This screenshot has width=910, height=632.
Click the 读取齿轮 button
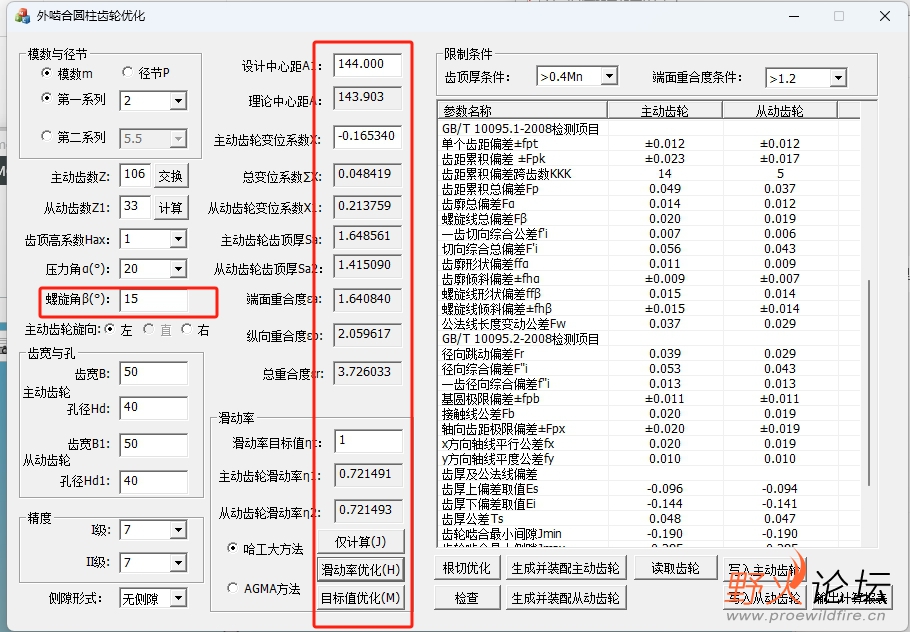(x=675, y=568)
